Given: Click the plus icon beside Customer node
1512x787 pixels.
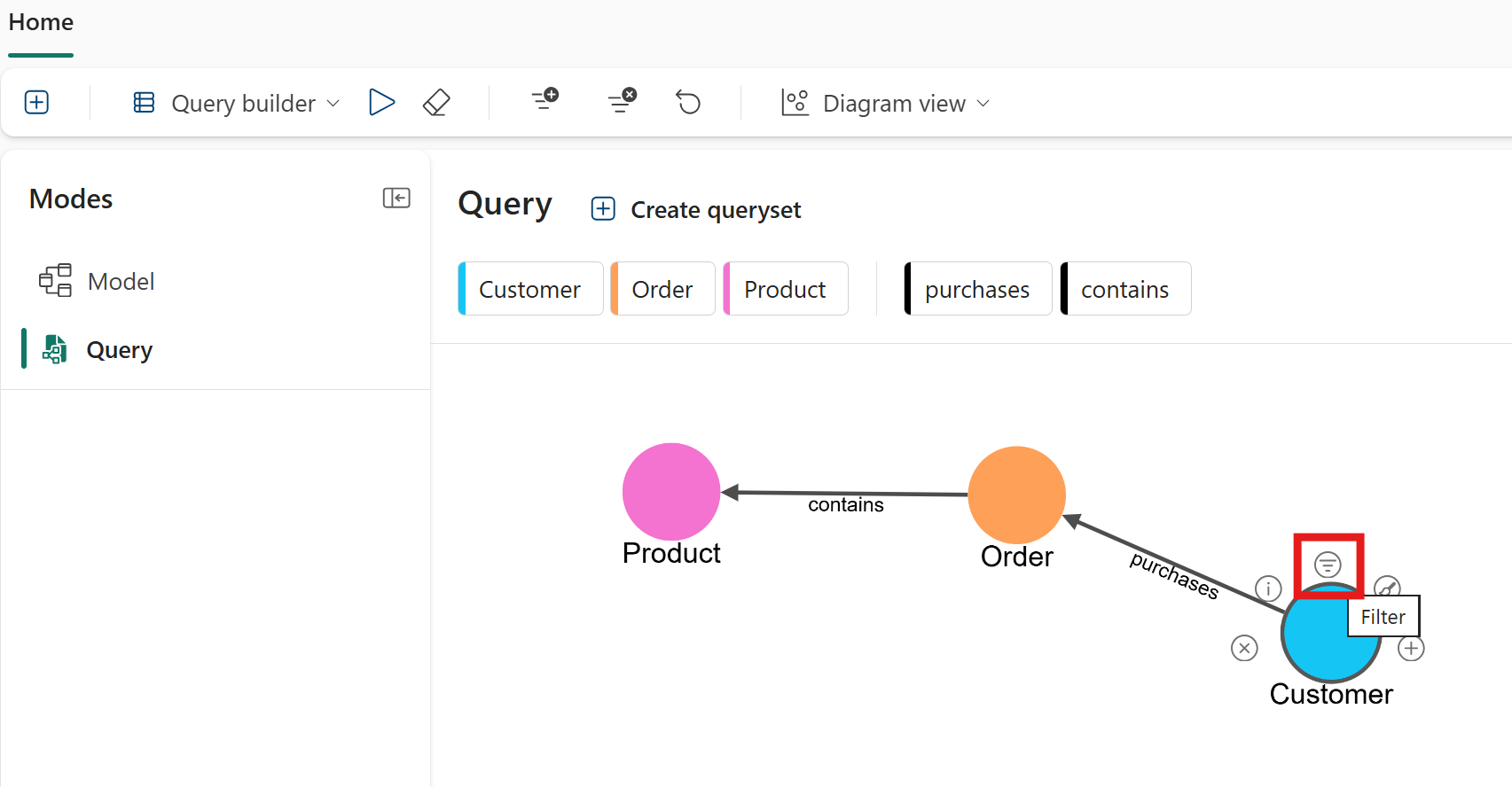Looking at the screenshot, I should pyautogui.click(x=1411, y=649).
